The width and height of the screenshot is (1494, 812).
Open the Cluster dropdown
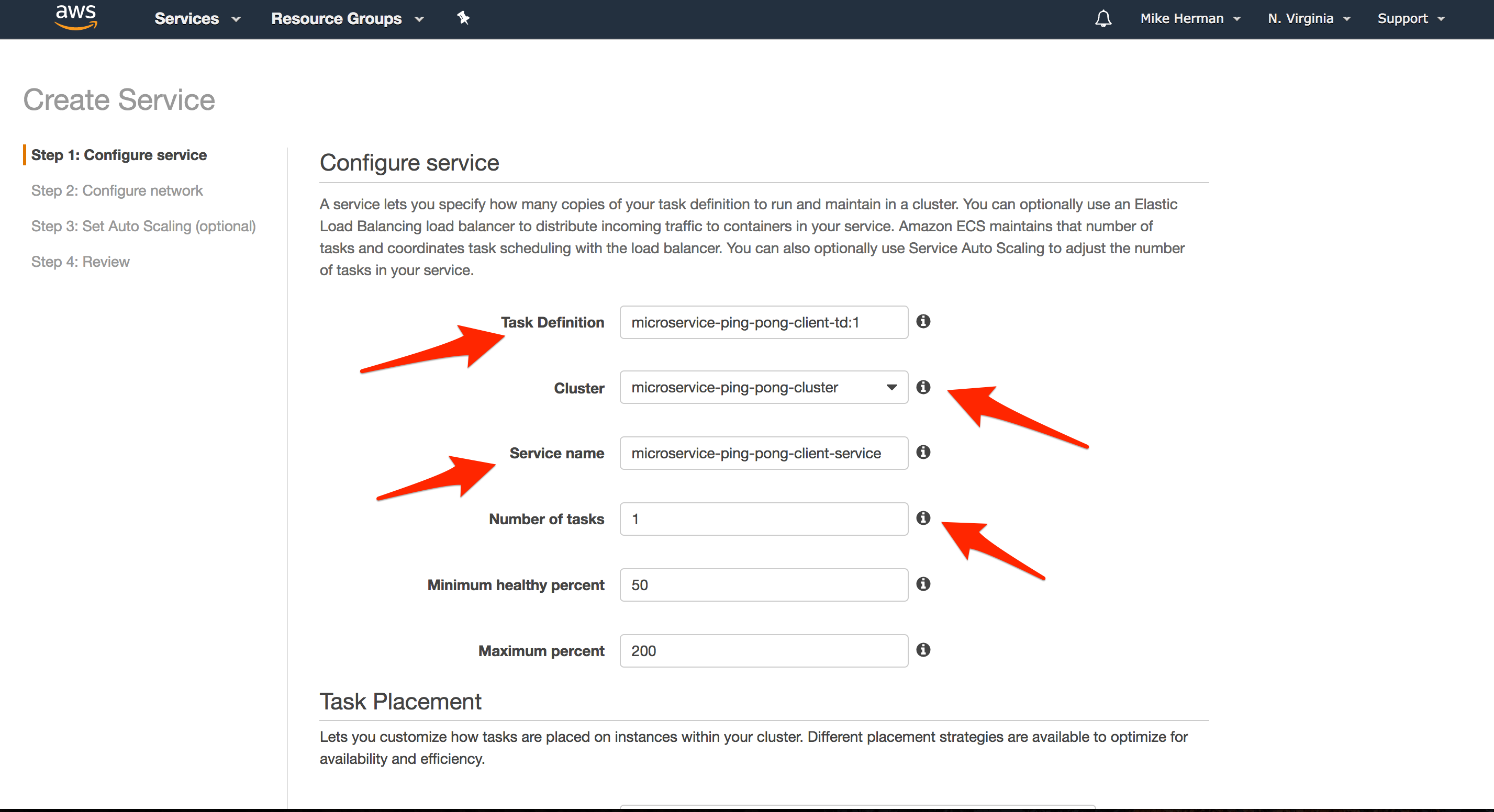pos(891,388)
